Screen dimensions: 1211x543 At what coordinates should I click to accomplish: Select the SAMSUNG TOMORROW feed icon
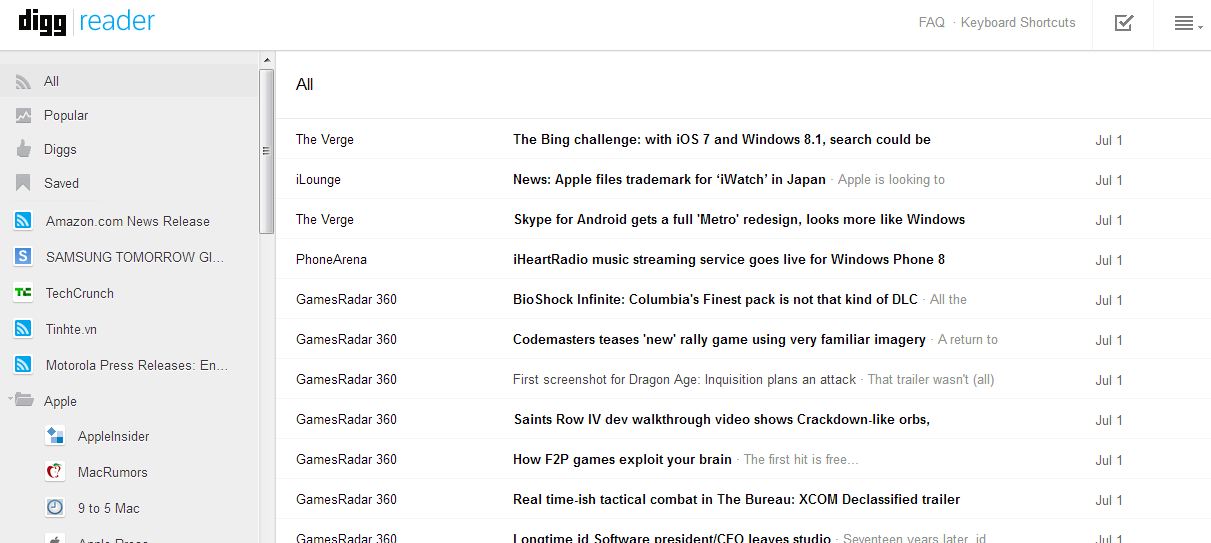pos(24,257)
